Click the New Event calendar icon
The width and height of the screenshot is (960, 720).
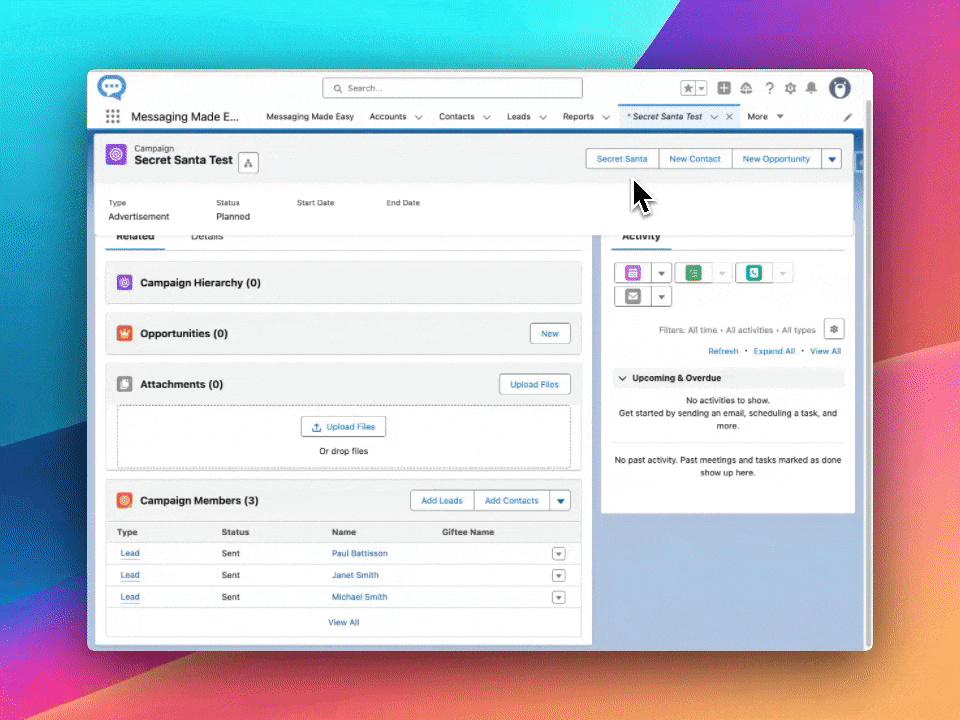(633, 272)
